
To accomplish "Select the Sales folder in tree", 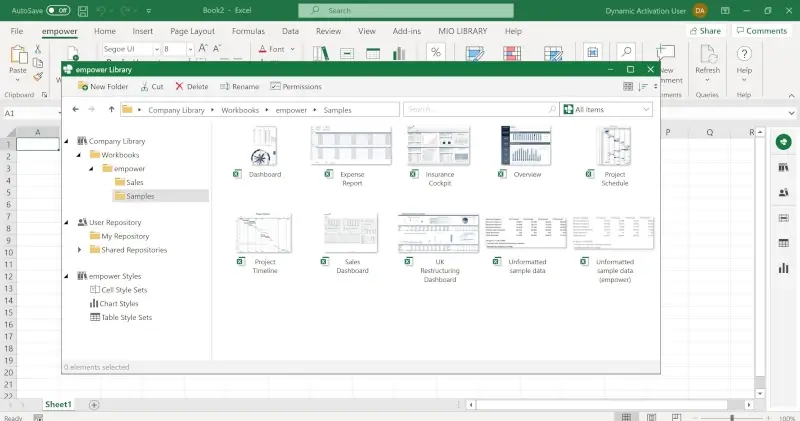I will click(135, 182).
